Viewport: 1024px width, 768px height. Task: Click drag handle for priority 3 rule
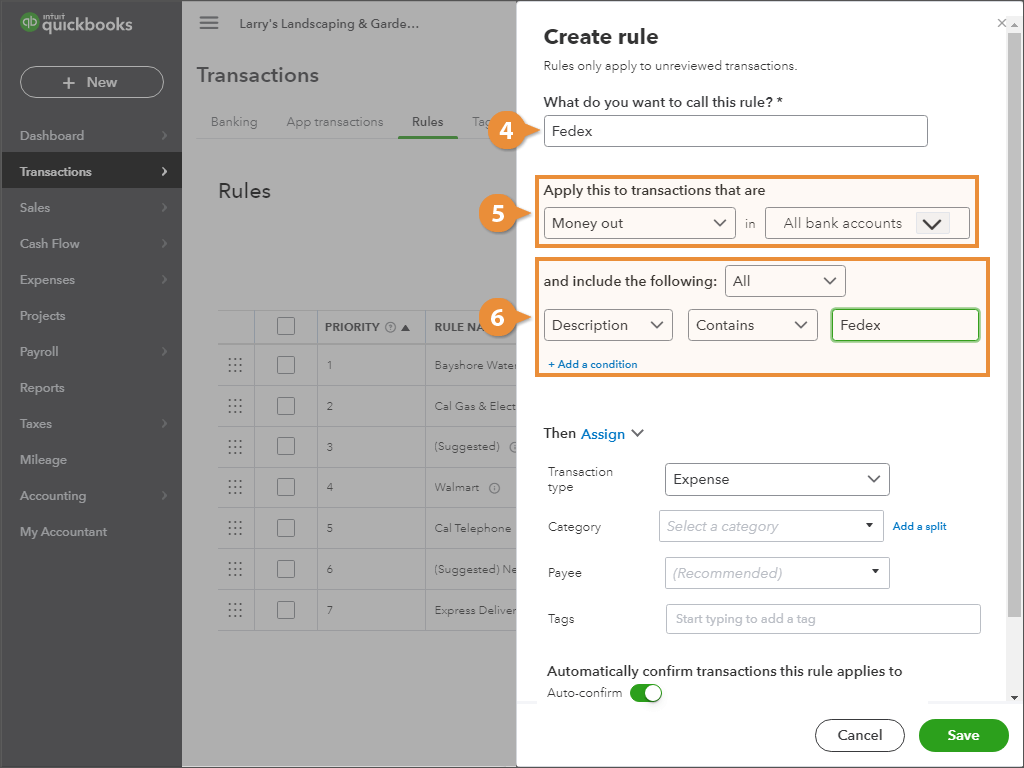[235, 447]
